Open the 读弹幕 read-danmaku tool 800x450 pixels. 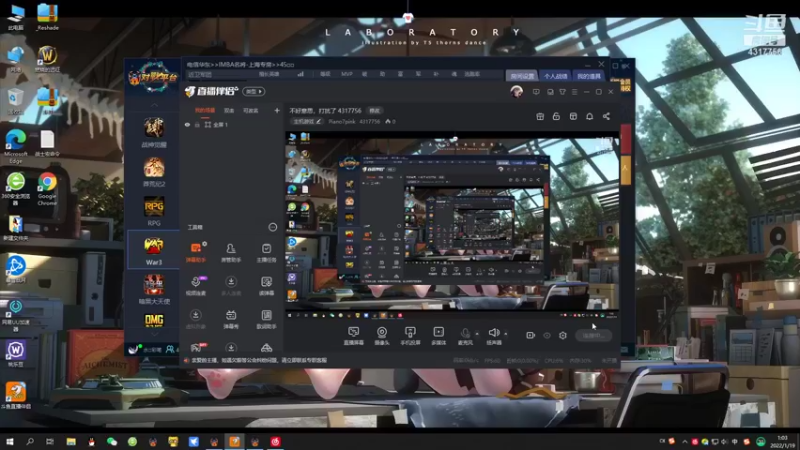click(x=266, y=286)
